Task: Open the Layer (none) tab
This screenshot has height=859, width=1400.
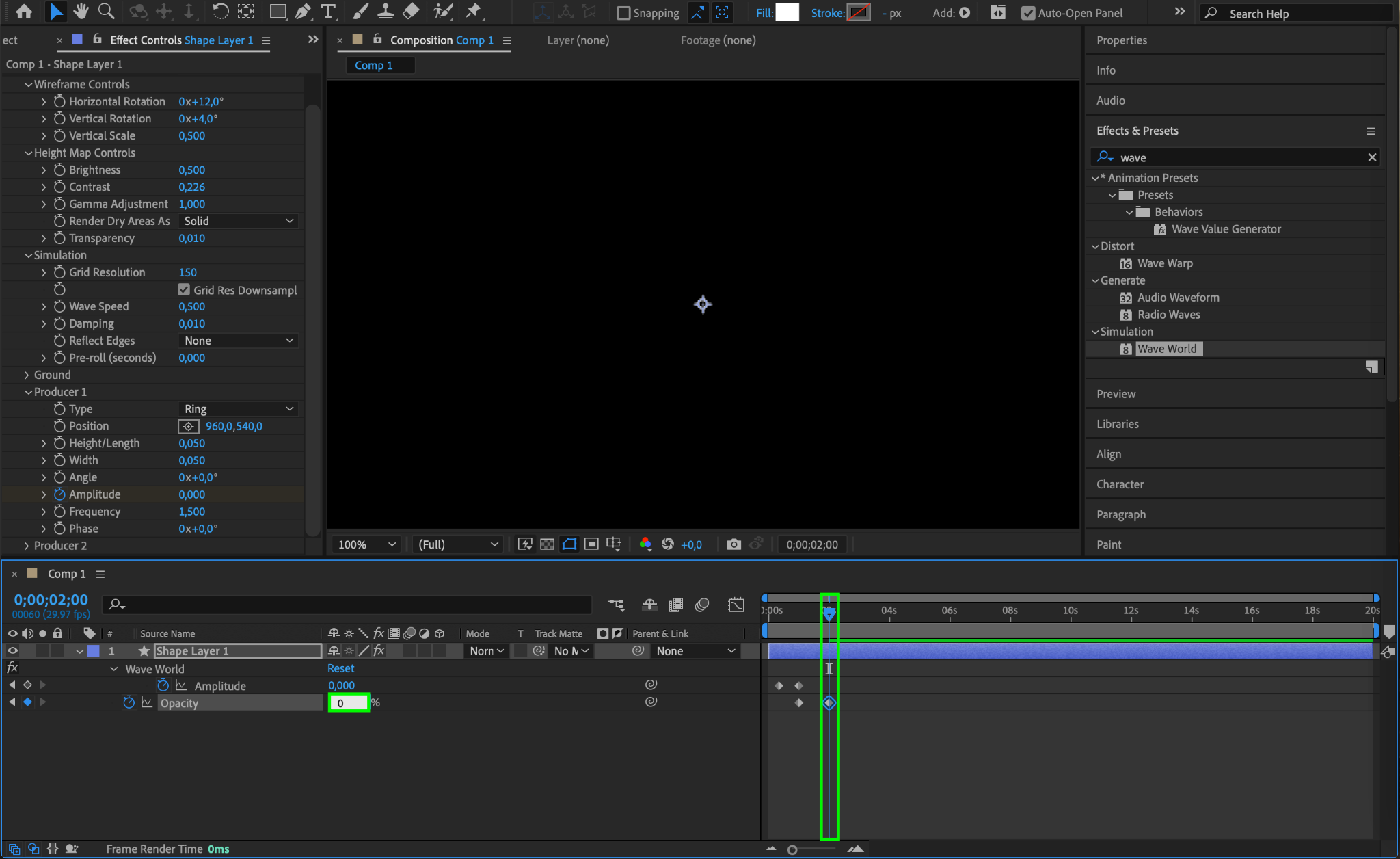Action: pos(578,40)
